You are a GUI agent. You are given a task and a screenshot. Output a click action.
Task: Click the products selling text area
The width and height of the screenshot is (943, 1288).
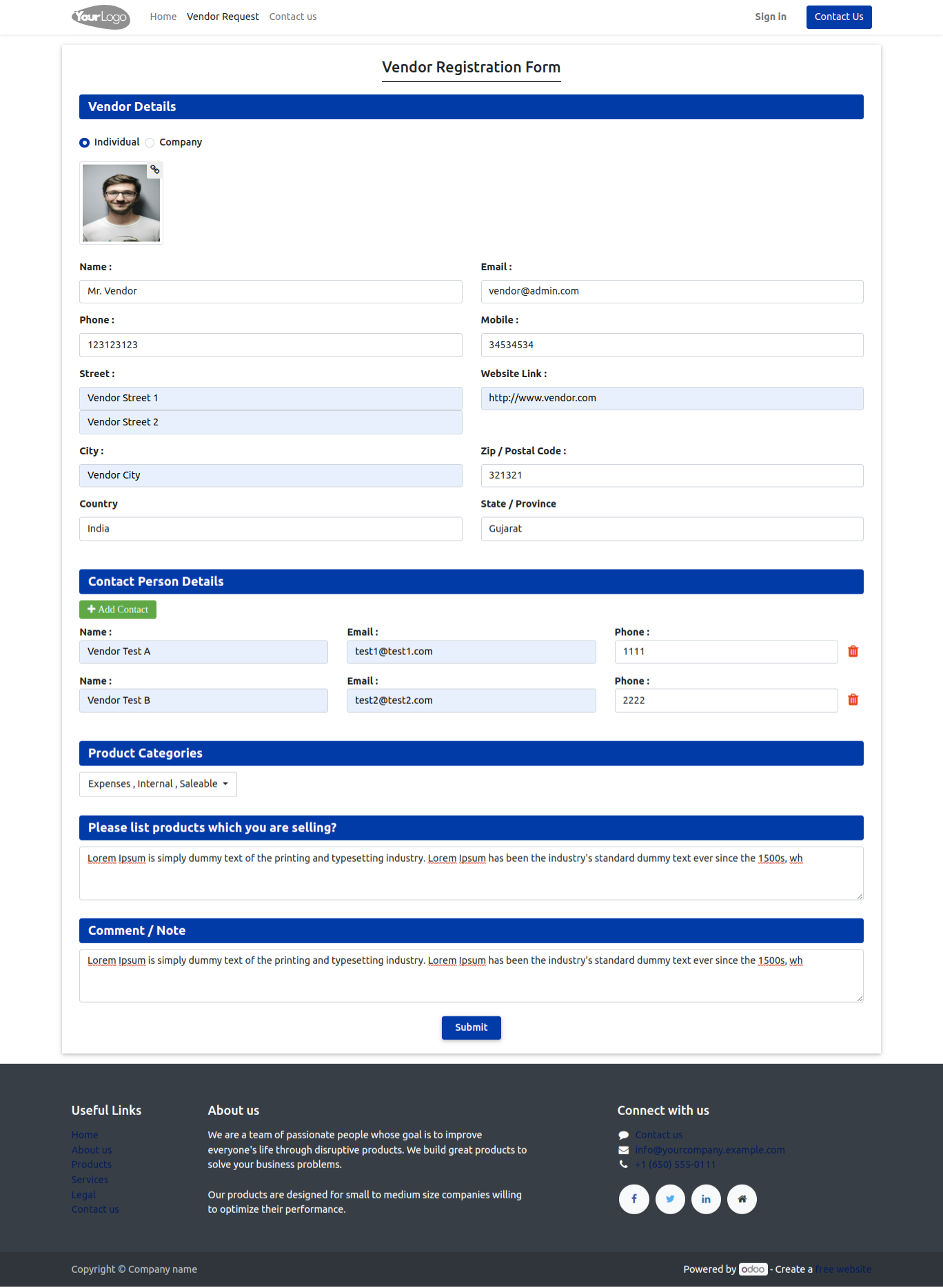[x=472, y=874]
